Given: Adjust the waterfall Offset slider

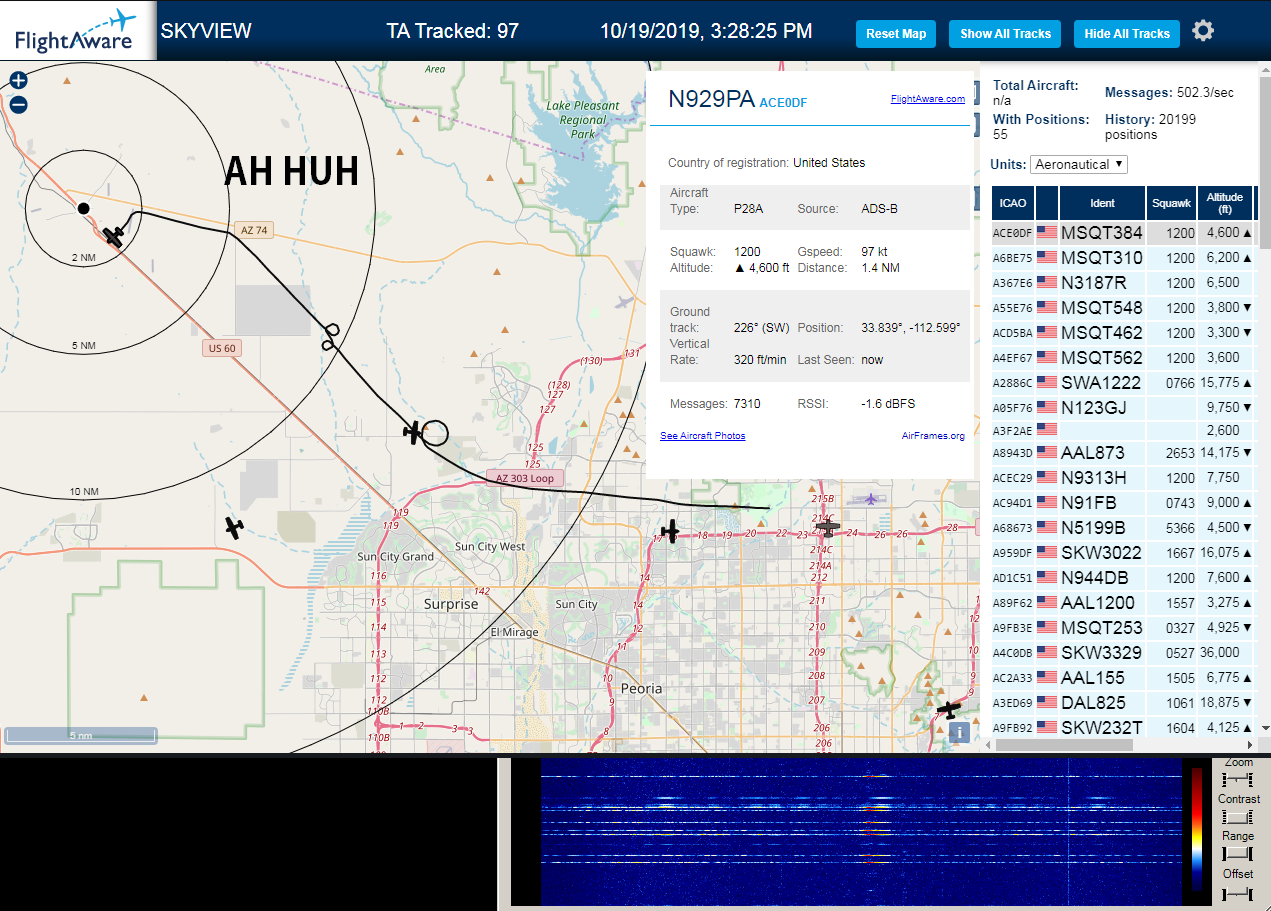Looking at the screenshot, I should tap(1237, 892).
